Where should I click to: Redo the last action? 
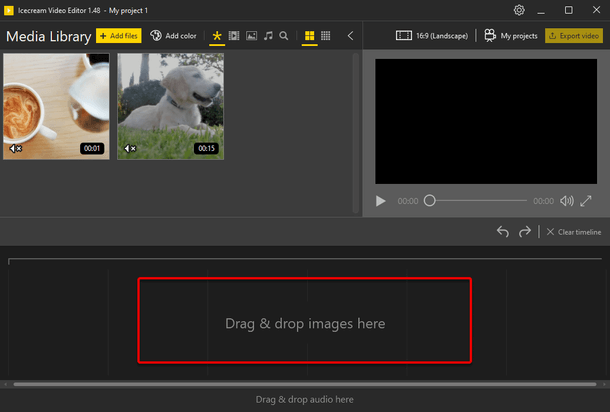pos(524,232)
